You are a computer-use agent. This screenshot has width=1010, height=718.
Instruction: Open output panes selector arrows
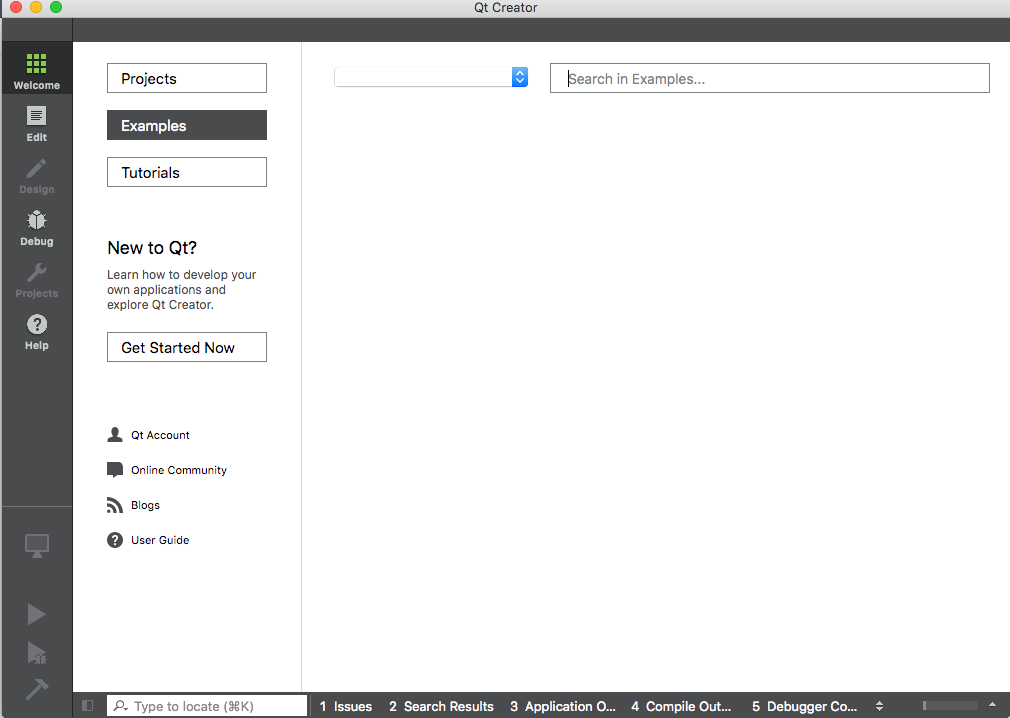tap(879, 706)
